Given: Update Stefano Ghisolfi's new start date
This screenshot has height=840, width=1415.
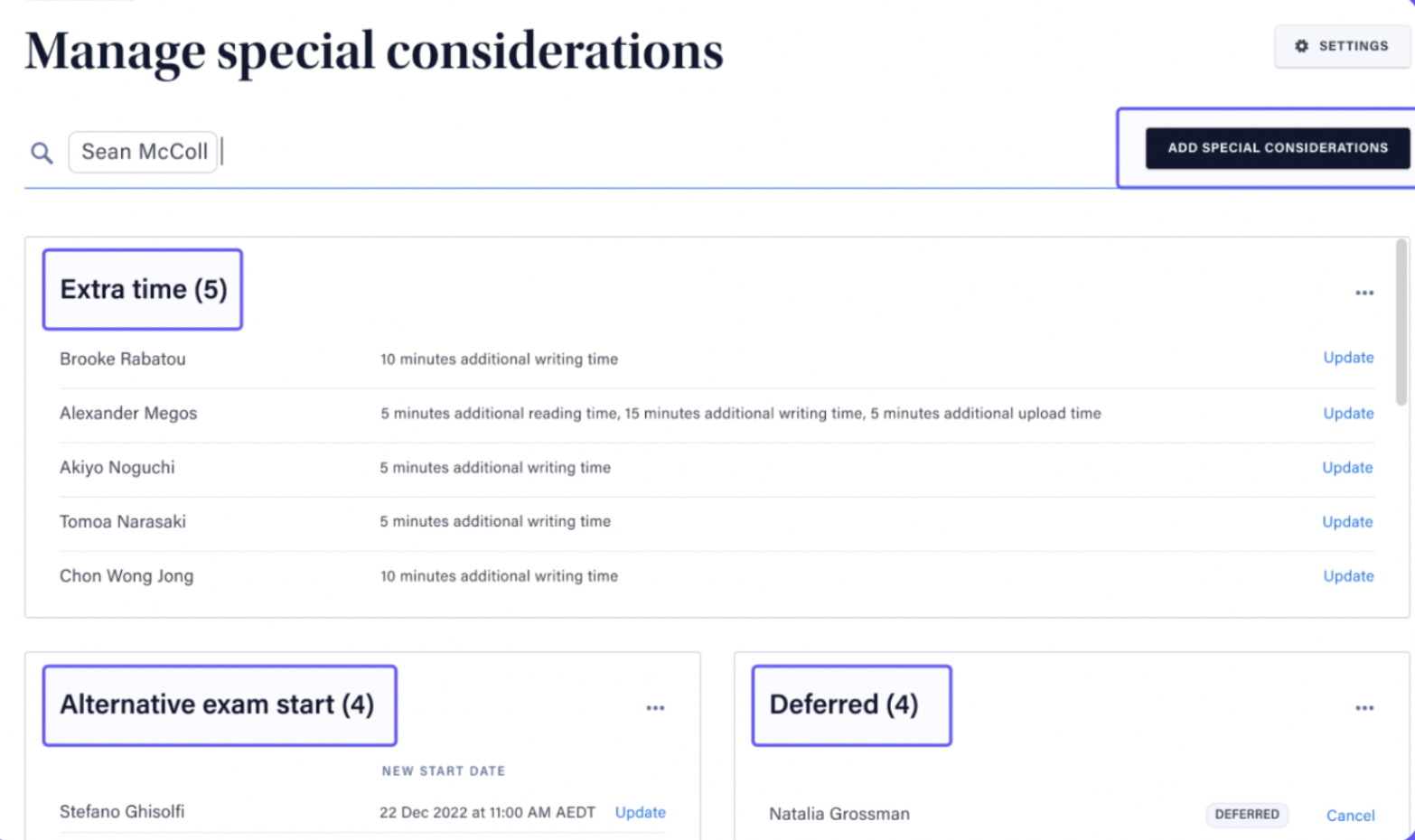Looking at the screenshot, I should [640, 812].
